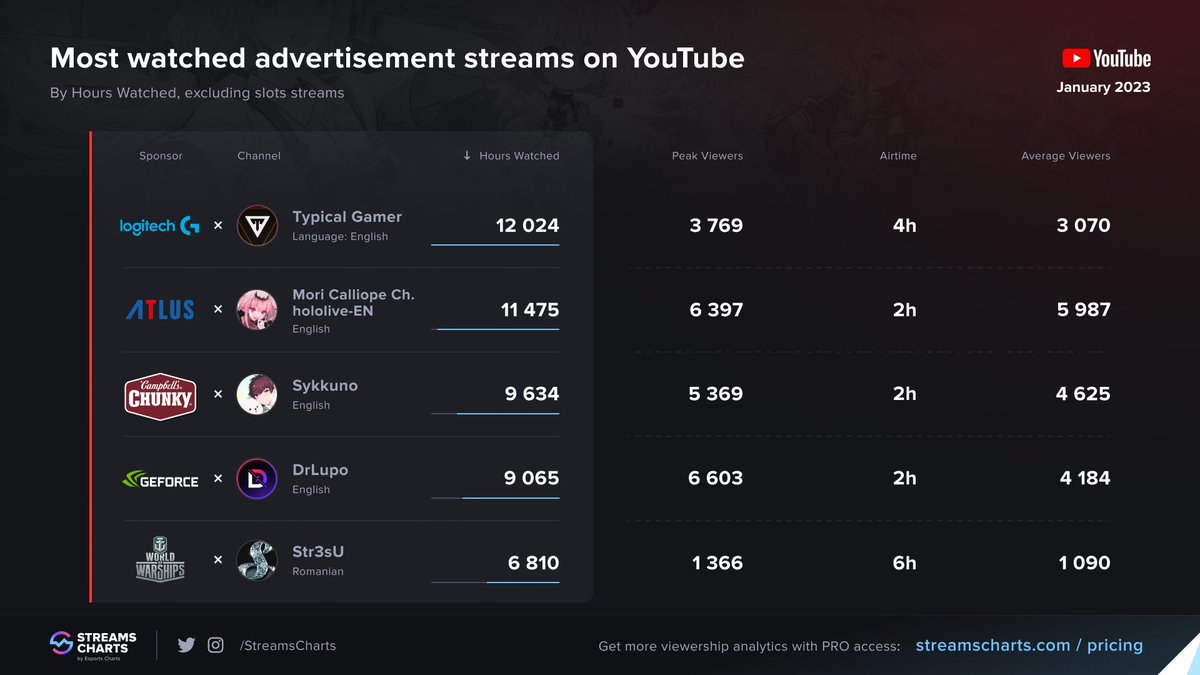Select the Channel column header
This screenshot has width=1200, height=675.
(x=258, y=156)
